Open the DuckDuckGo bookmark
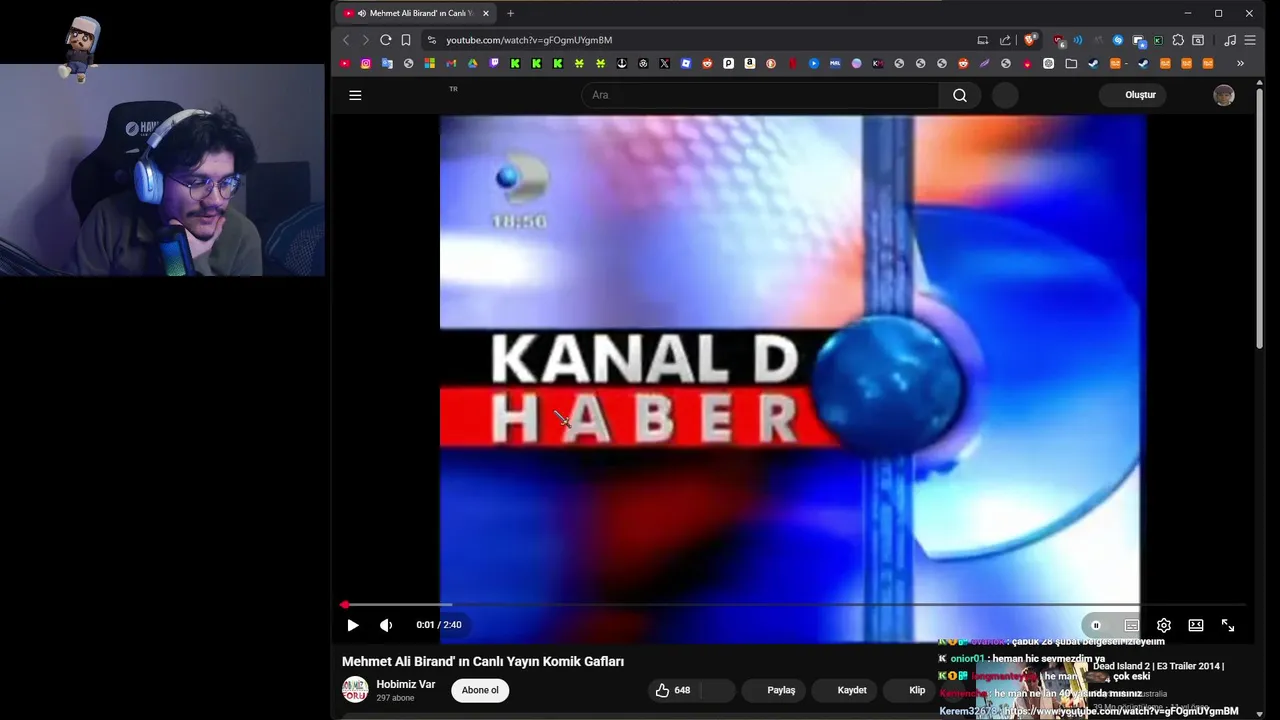Screen dimensions: 1280x720 (x=771, y=63)
